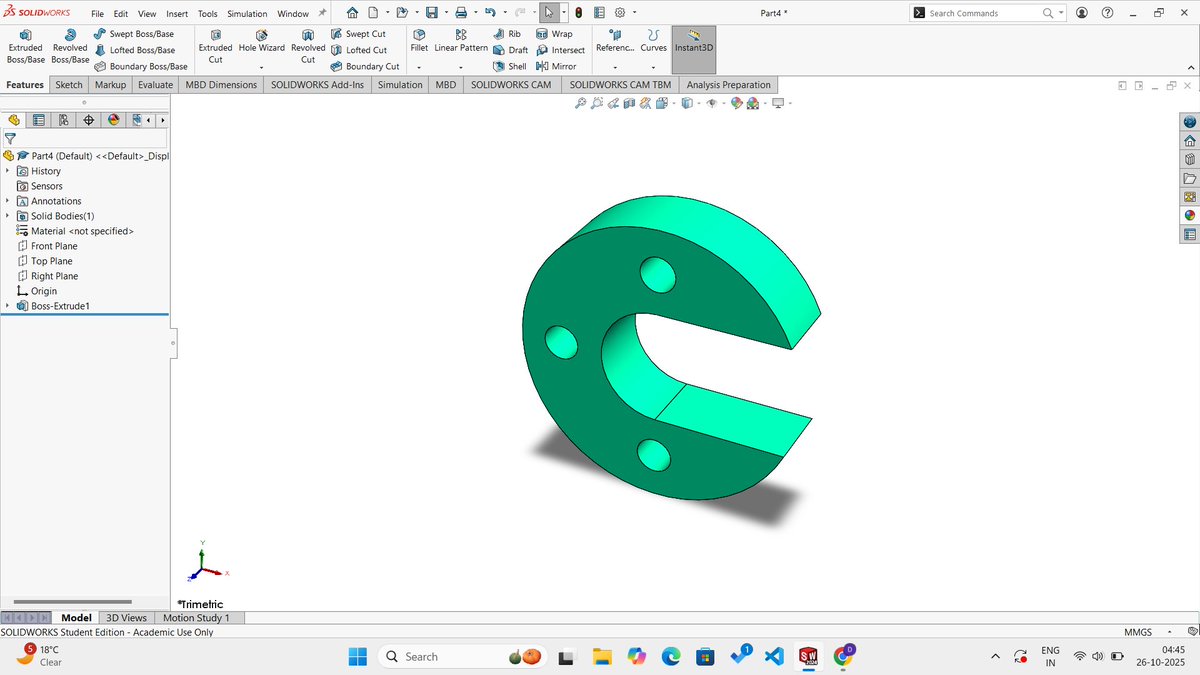Open the File menu
This screenshot has height=675, width=1200.
(97, 14)
